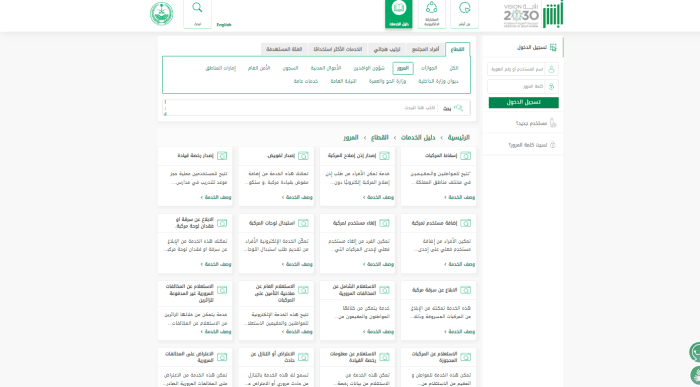
Task: Expand وصف الخدمة for إصدار رخصة قيادة
Action: [x=216, y=197]
